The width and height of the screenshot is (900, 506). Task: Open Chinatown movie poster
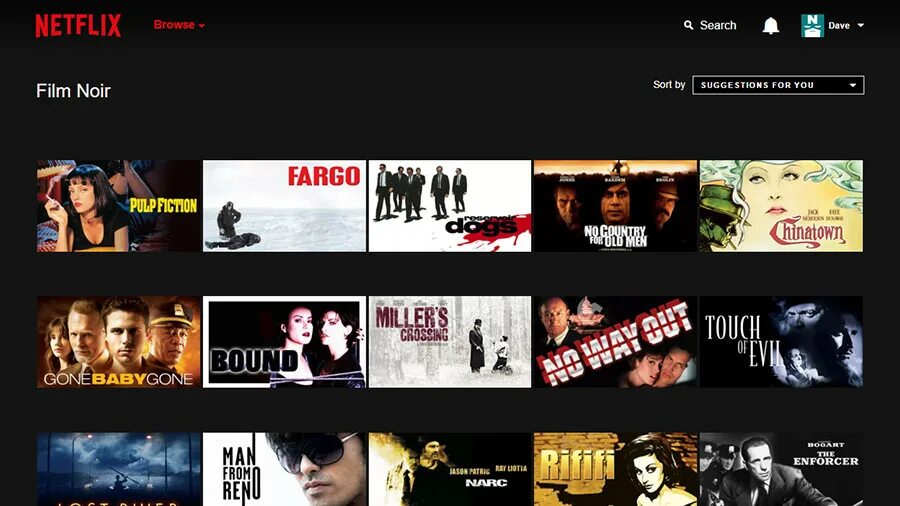coord(781,206)
